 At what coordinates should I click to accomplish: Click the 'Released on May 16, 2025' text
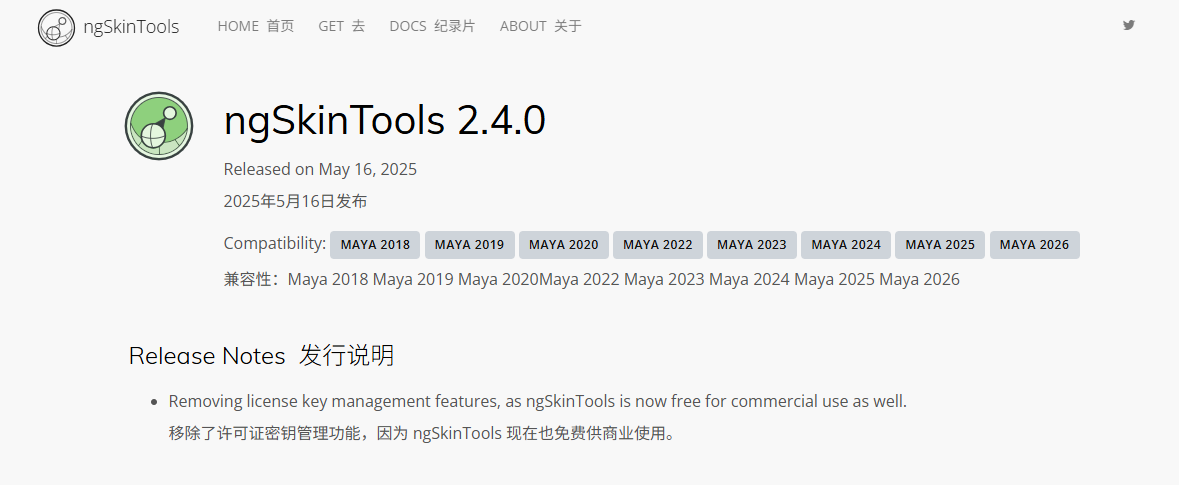pos(320,169)
